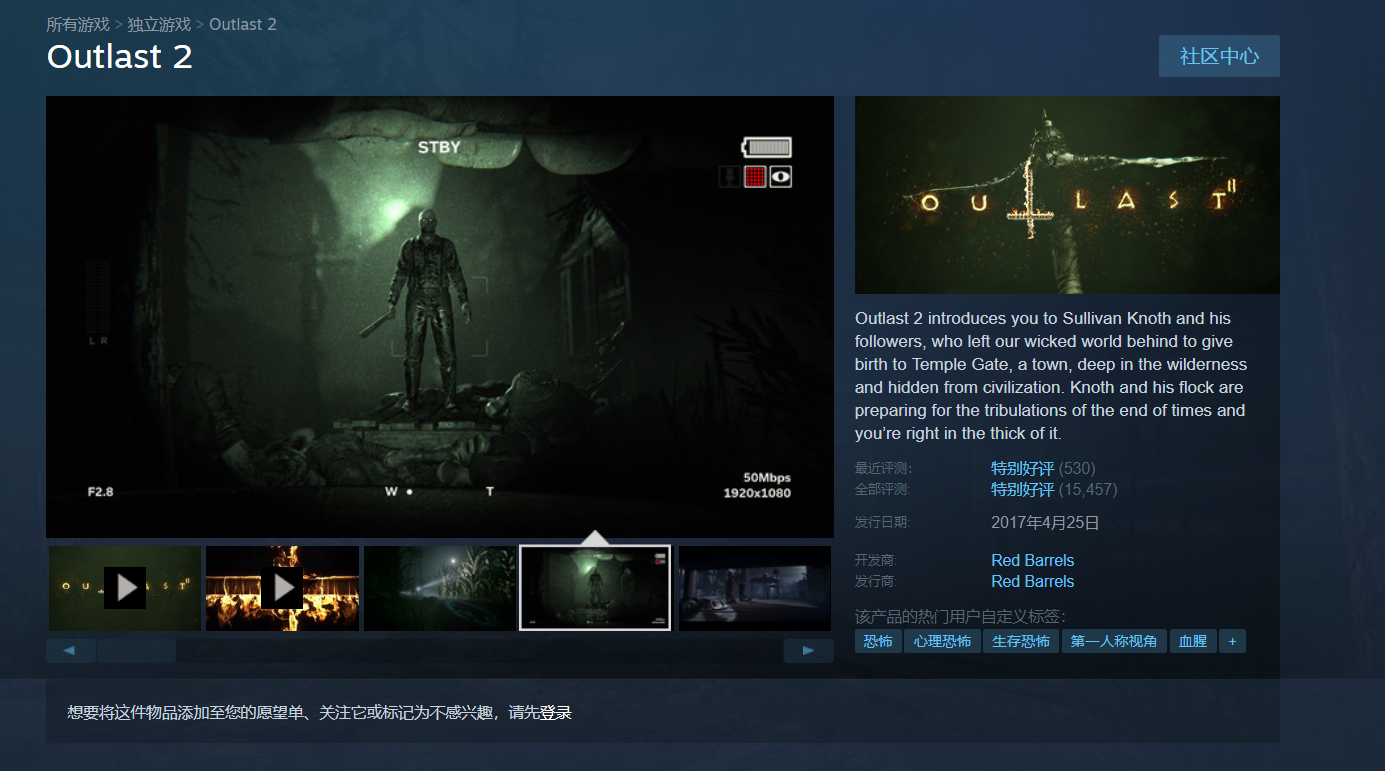Click the 发行商 label
The image size is (1385, 771).
[x=876, y=581]
